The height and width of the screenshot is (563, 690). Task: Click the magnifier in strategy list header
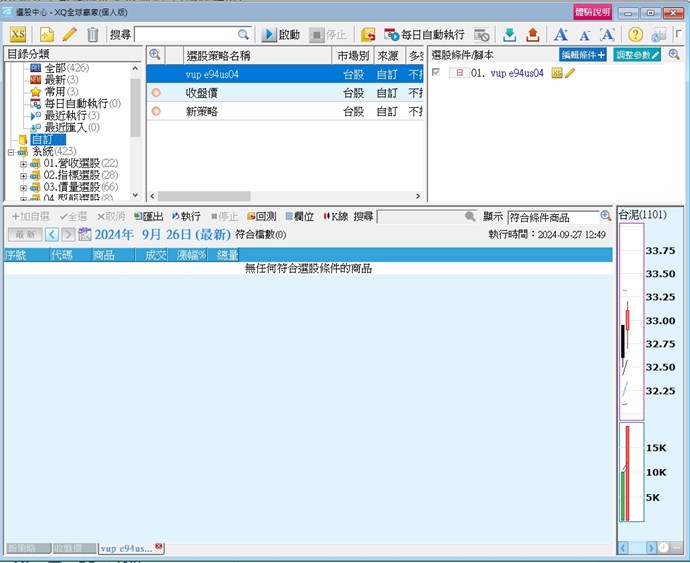pos(155,55)
